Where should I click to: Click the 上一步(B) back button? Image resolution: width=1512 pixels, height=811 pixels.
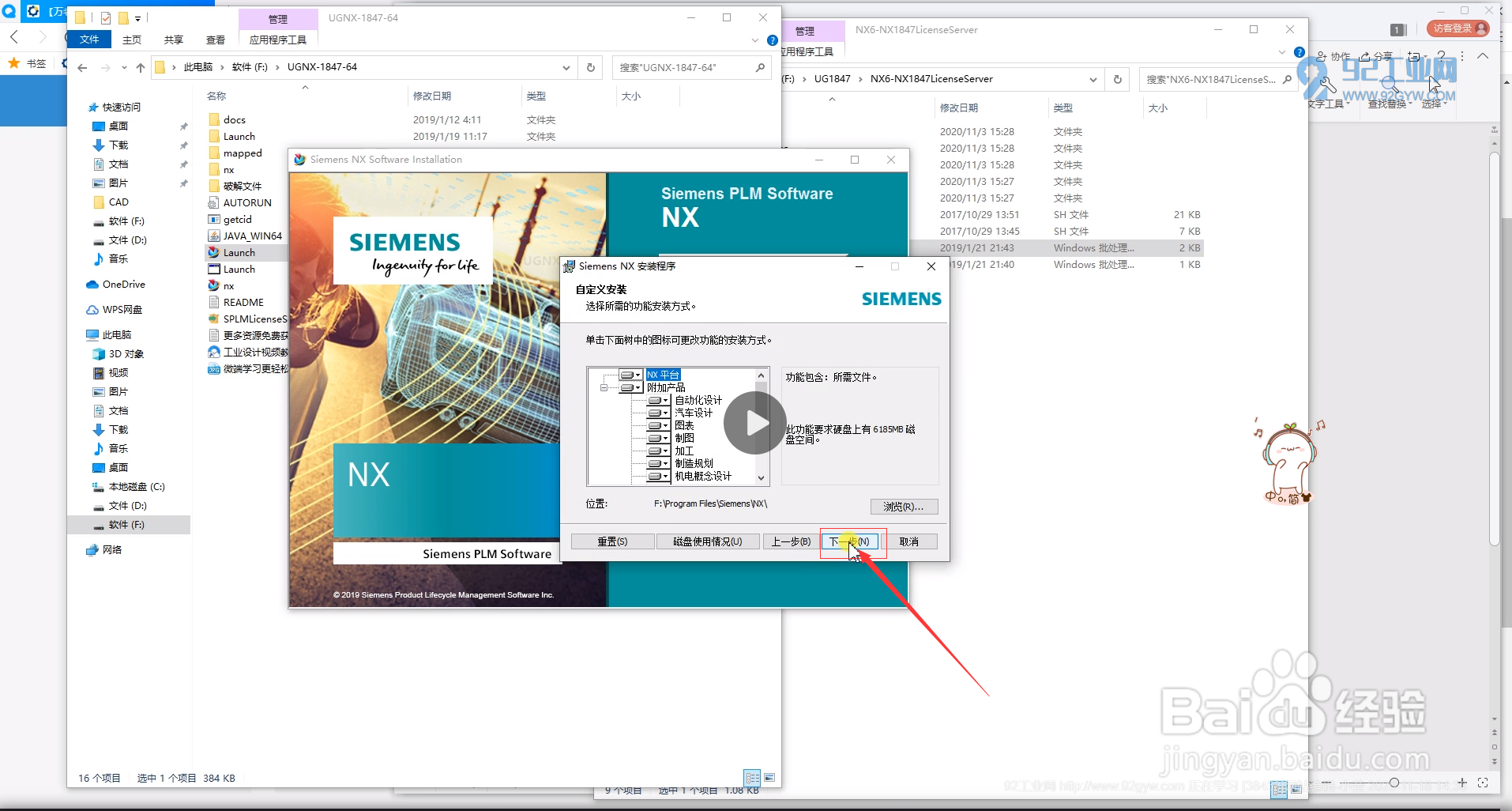point(791,541)
